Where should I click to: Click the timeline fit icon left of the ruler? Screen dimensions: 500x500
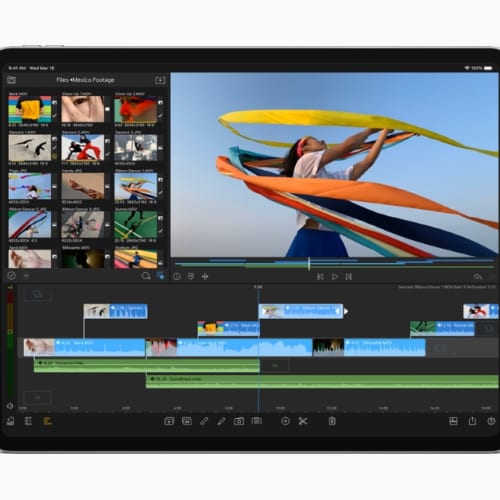[10, 406]
